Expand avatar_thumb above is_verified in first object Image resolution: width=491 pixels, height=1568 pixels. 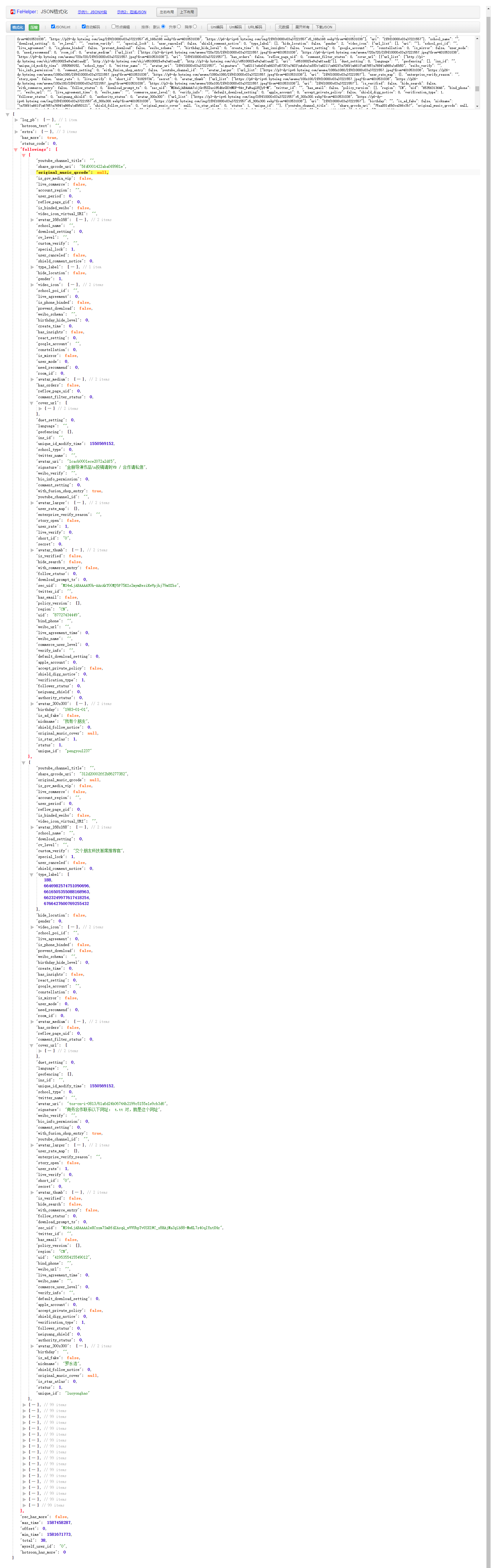click(x=32, y=550)
